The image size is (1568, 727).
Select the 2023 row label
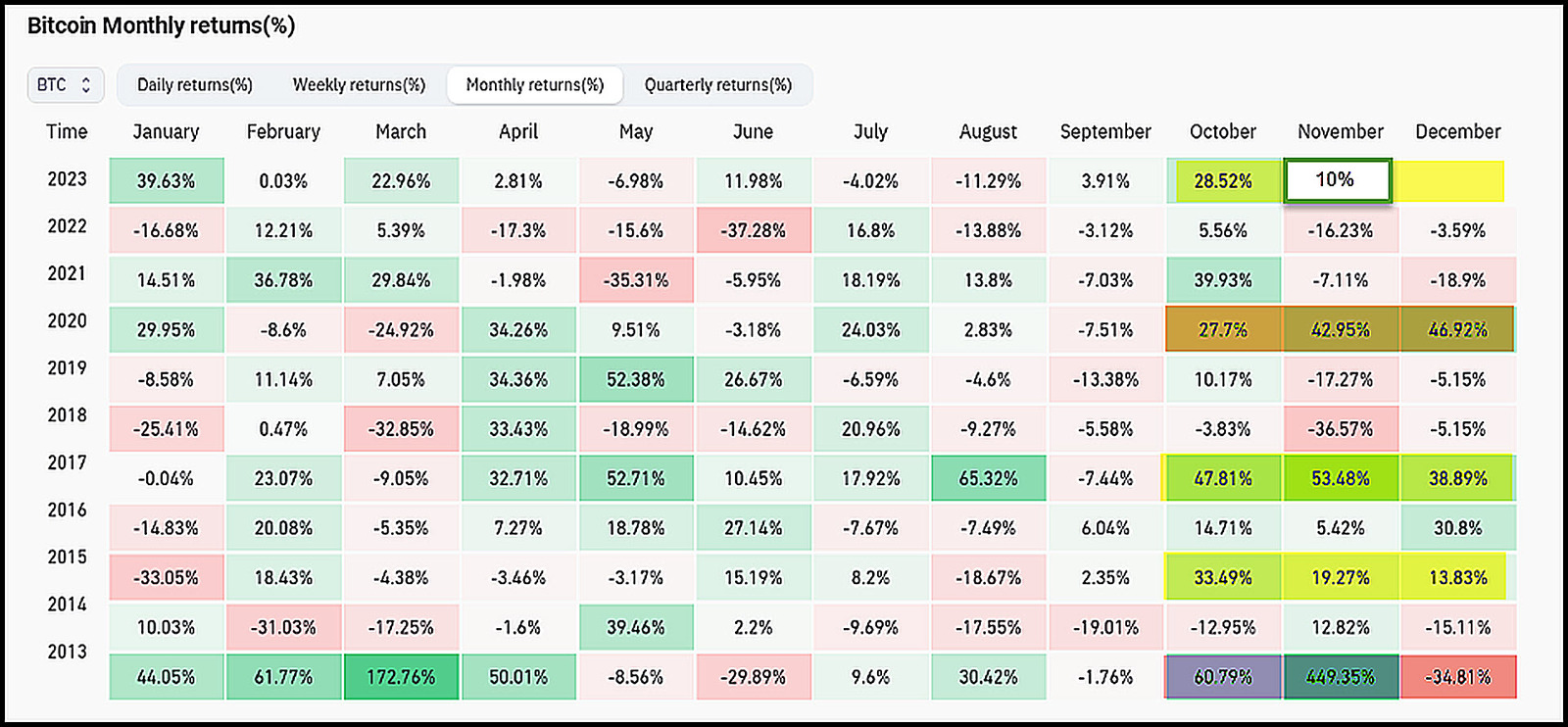(67, 179)
